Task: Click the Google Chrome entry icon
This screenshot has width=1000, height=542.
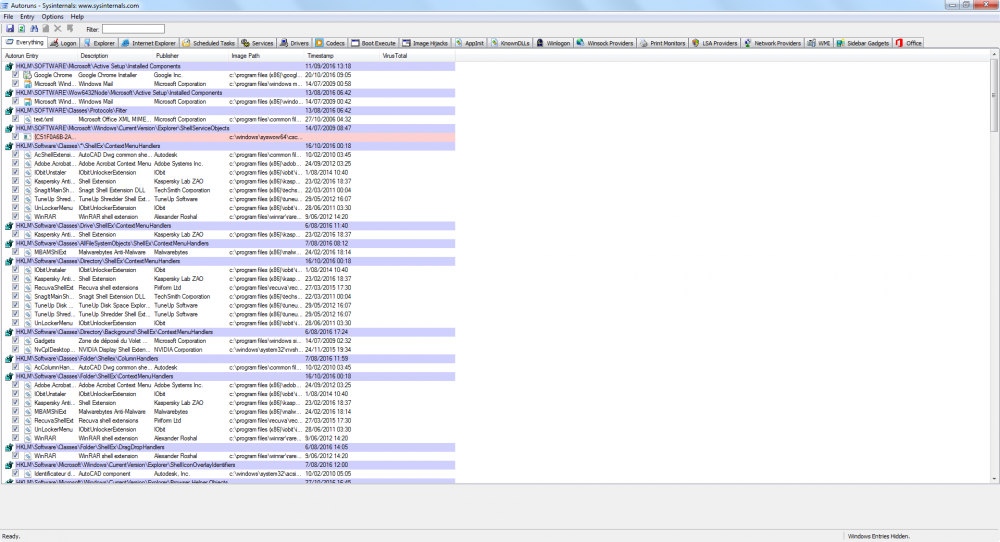Action: coord(27,75)
